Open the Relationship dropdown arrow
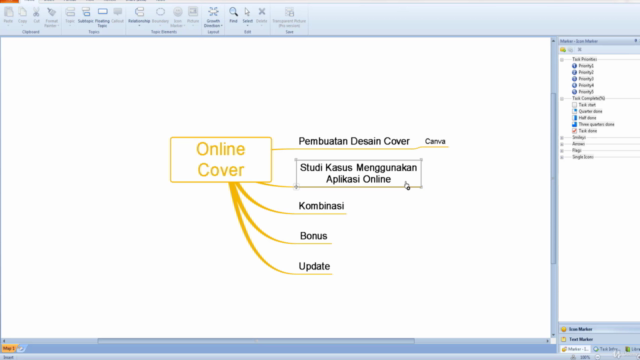640x360 pixels. click(139, 26)
